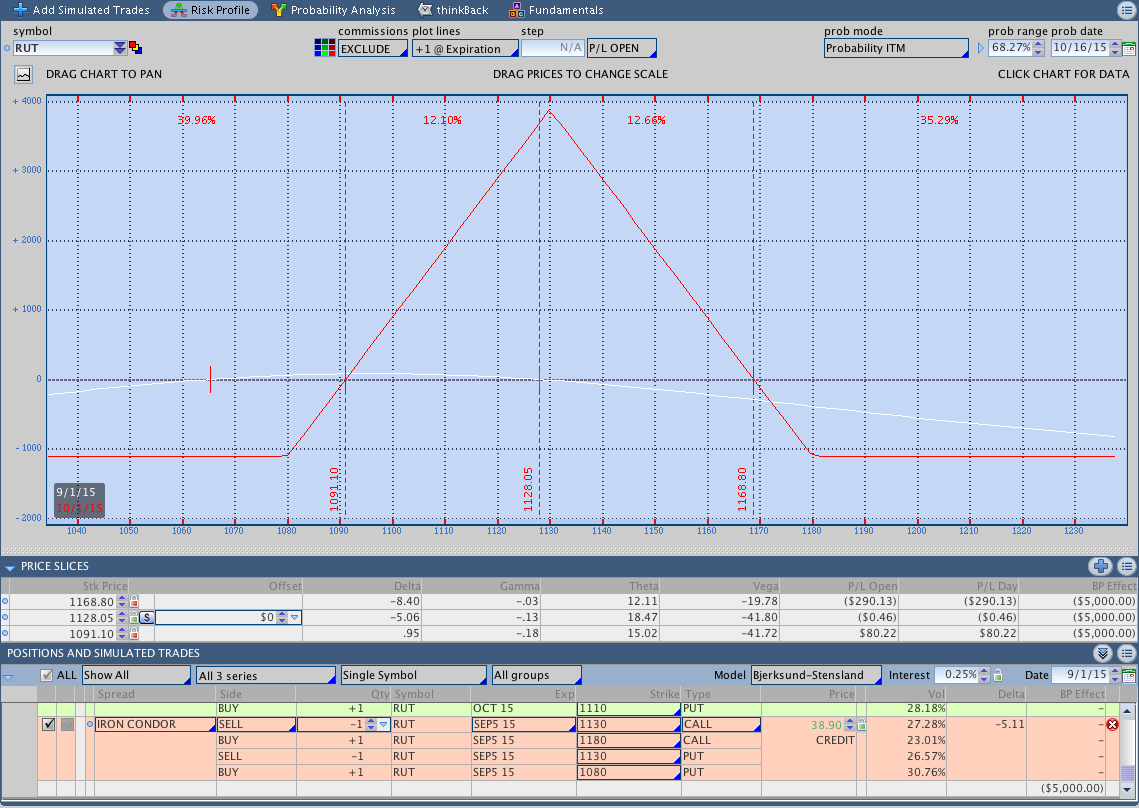The image size is (1139, 808).
Task: Click the P/L Open column header
Action: coord(872,586)
